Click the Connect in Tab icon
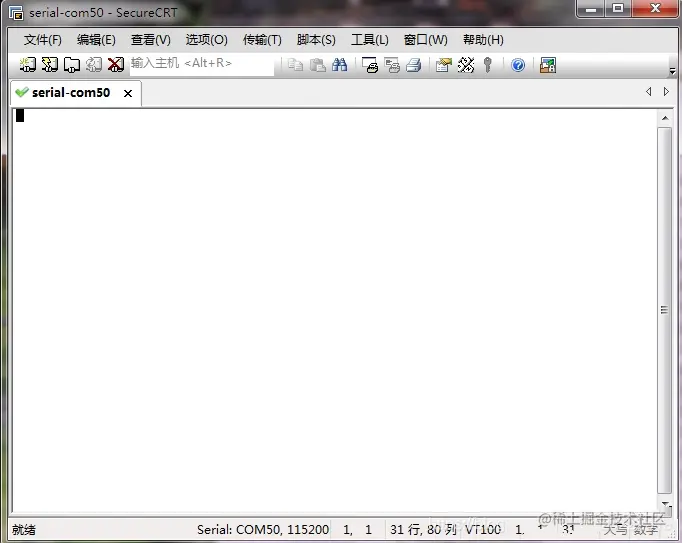Image resolution: width=682 pixels, height=543 pixels. click(x=72, y=65)
